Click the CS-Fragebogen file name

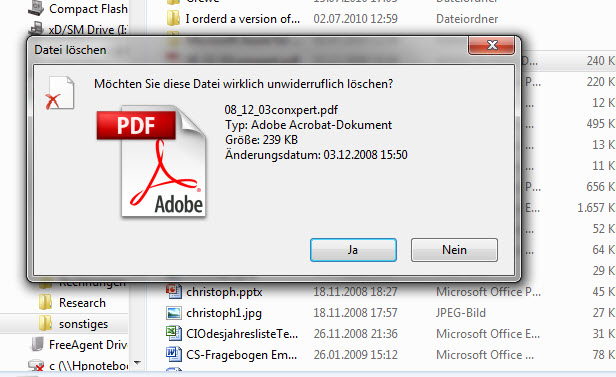242,355
